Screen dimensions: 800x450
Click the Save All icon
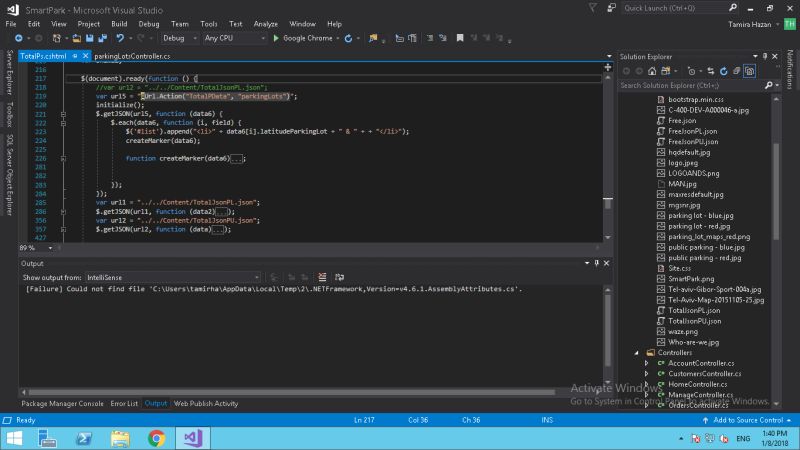(103, 38)
